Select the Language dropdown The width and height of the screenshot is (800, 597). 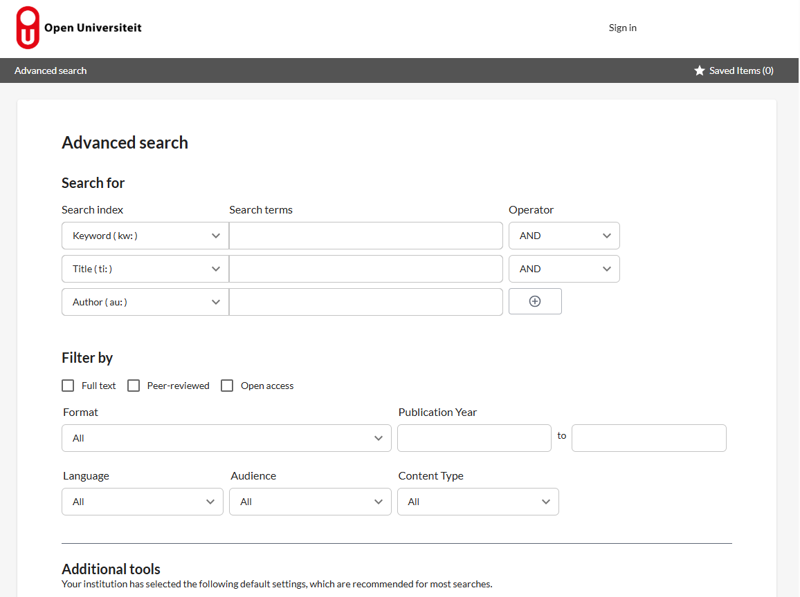coord(142,502)
